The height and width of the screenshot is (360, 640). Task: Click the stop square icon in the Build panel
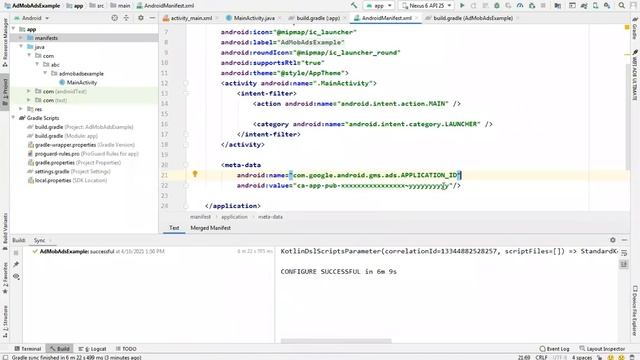(x=16, y=253)
